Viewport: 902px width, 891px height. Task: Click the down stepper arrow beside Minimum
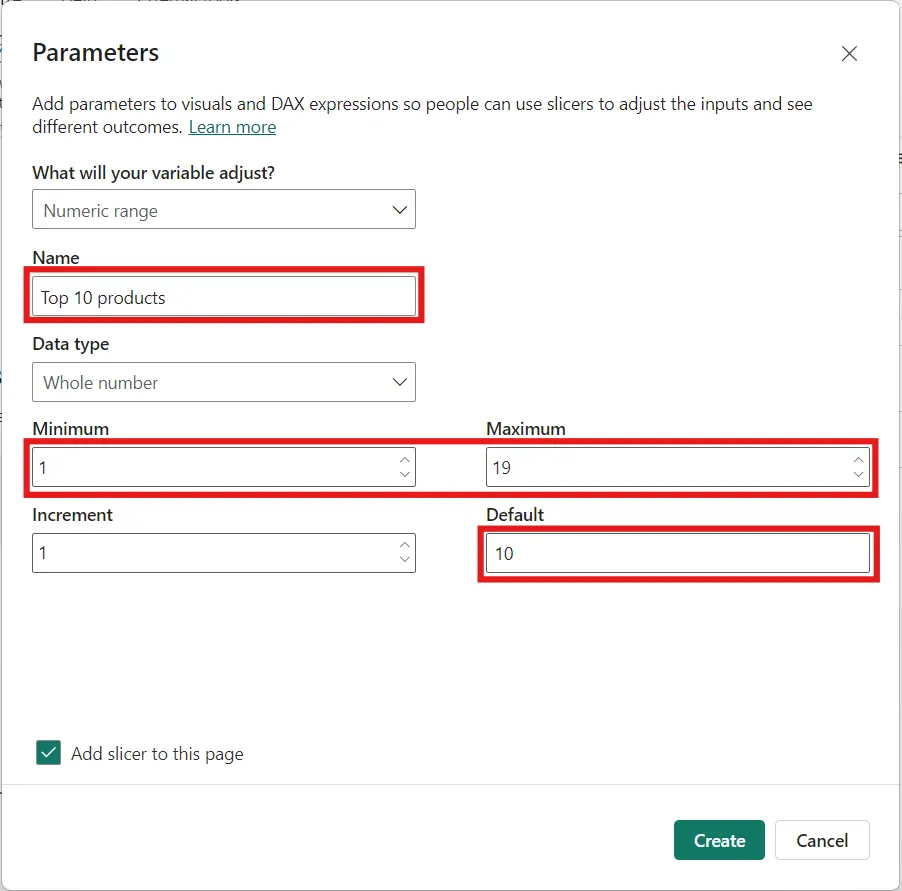click(404, 472)
